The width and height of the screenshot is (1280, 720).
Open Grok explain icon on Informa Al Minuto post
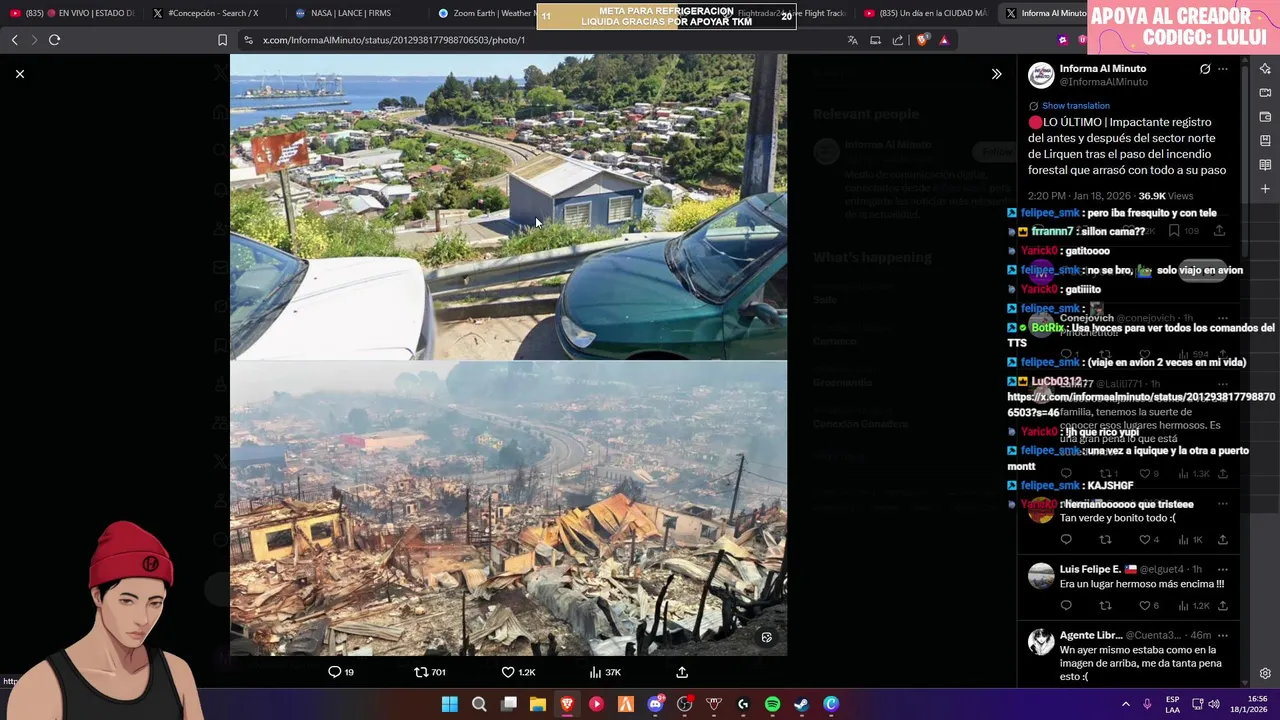[x=1205, y=69]
